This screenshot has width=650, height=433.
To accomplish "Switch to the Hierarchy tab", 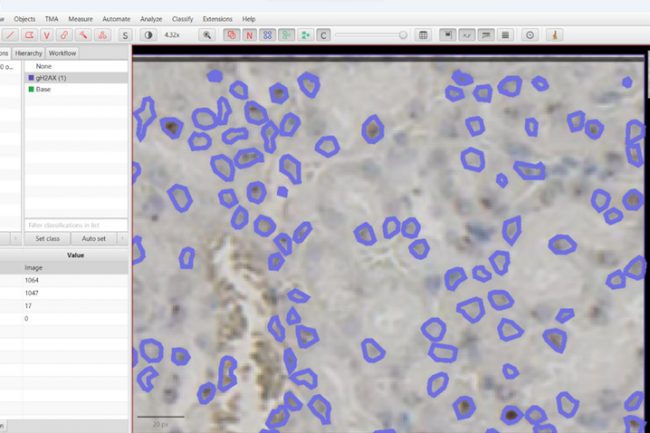I will click(28, 53).
